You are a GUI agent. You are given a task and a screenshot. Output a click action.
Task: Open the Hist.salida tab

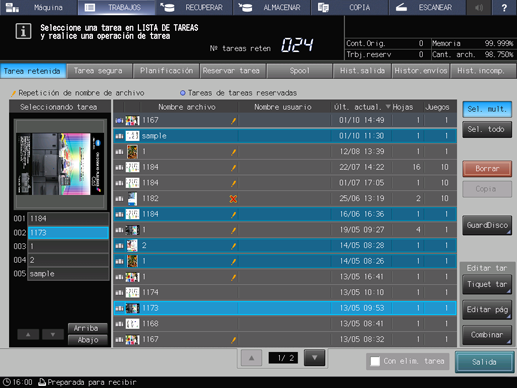click(362, 71)
